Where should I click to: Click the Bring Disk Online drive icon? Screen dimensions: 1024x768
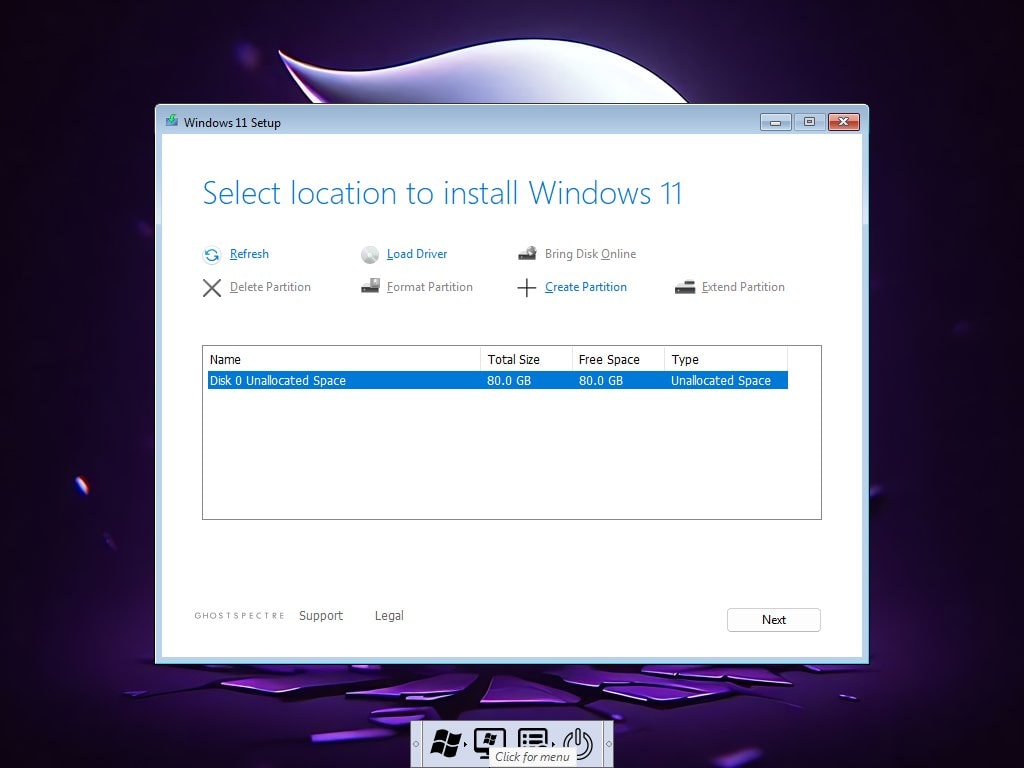[x=528, y=253]
